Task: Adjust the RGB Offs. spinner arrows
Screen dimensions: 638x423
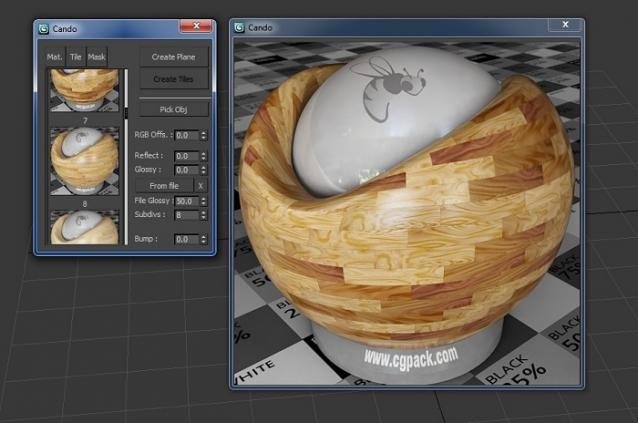Action: coord(204,135)
